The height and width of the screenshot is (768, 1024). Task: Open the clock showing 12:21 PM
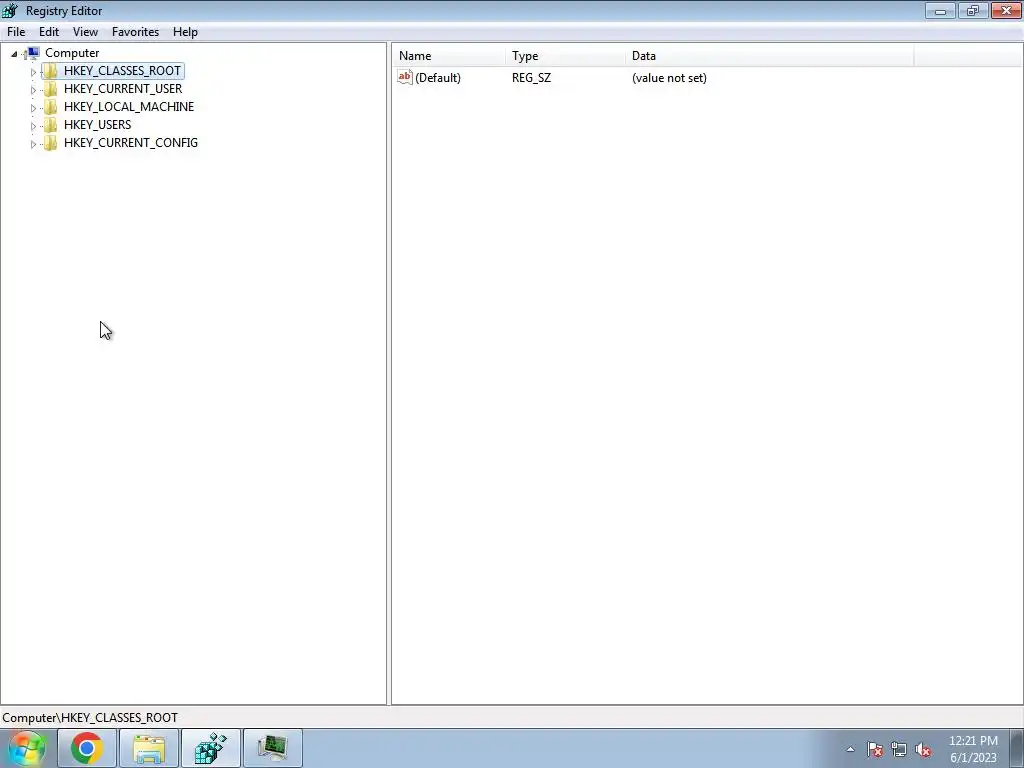(973, 749)
